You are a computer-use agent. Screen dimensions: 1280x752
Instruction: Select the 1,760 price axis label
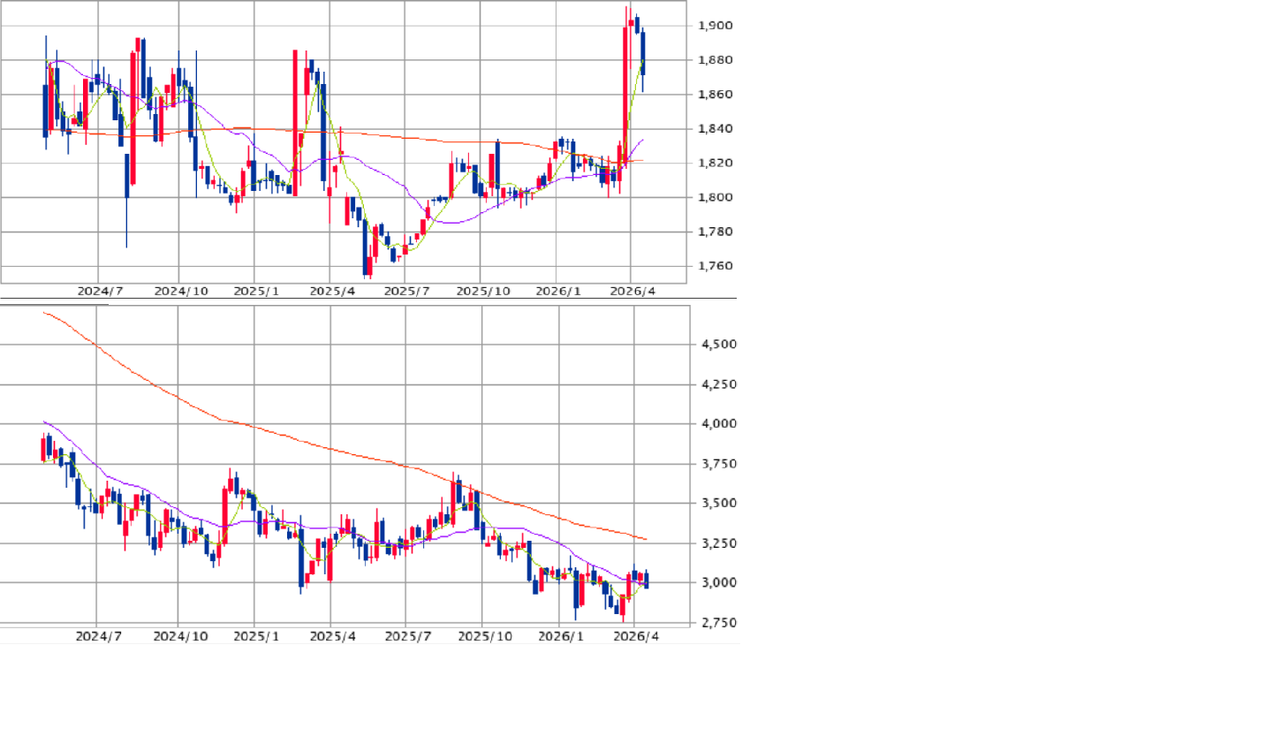pos(715,266)
